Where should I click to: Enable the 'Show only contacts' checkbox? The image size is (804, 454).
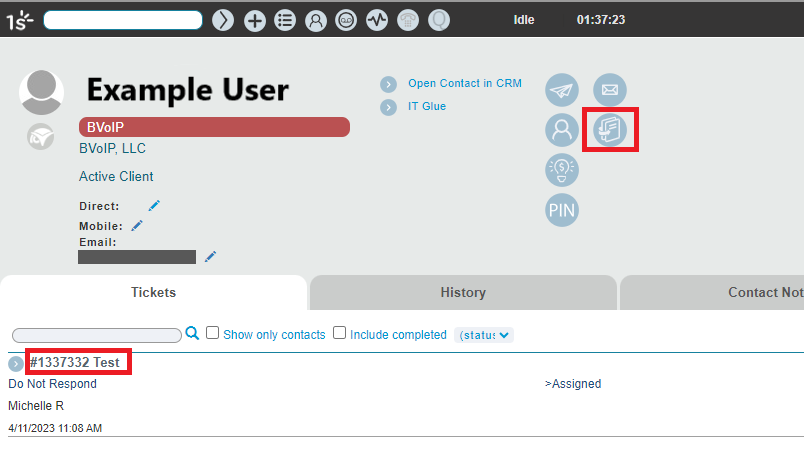(x=212, y=334)
